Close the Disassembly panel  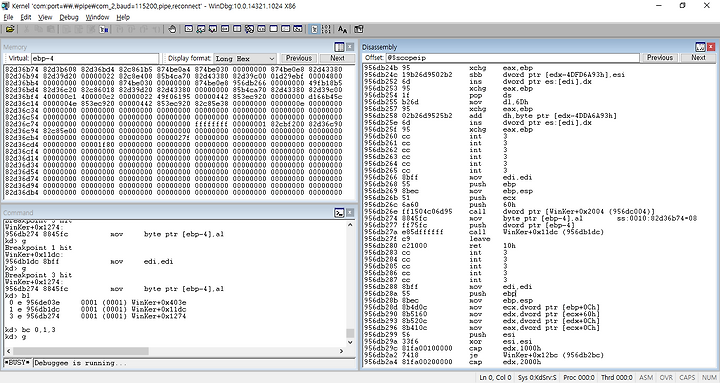(711, 47)
